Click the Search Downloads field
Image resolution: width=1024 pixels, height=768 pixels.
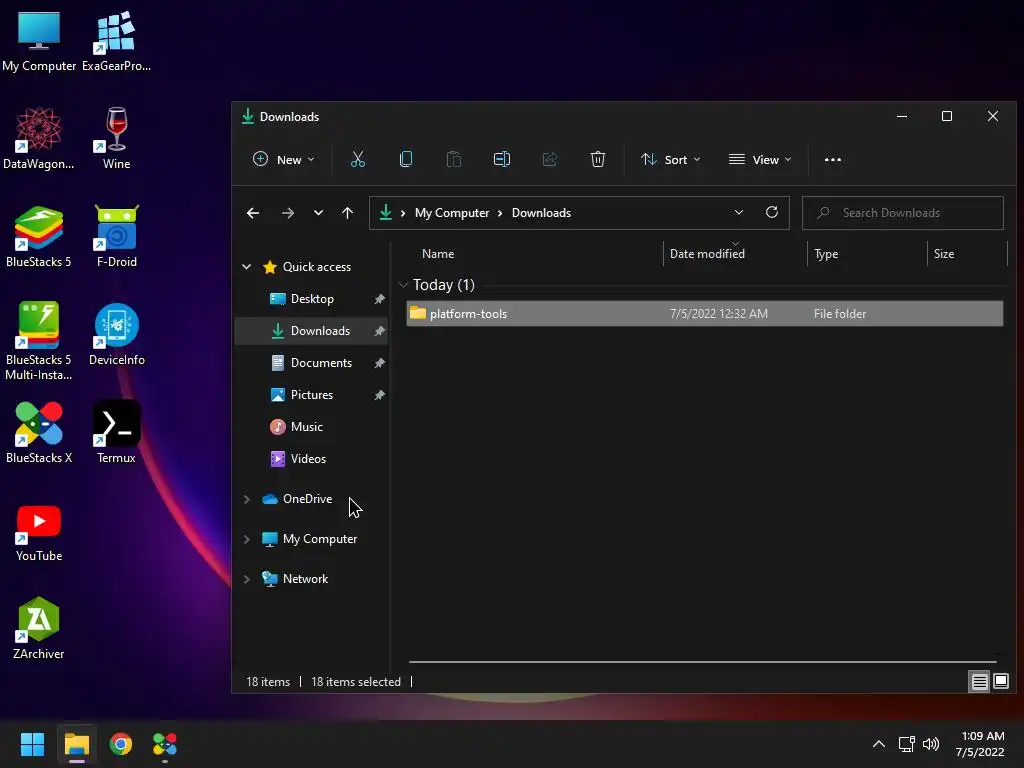903,213
